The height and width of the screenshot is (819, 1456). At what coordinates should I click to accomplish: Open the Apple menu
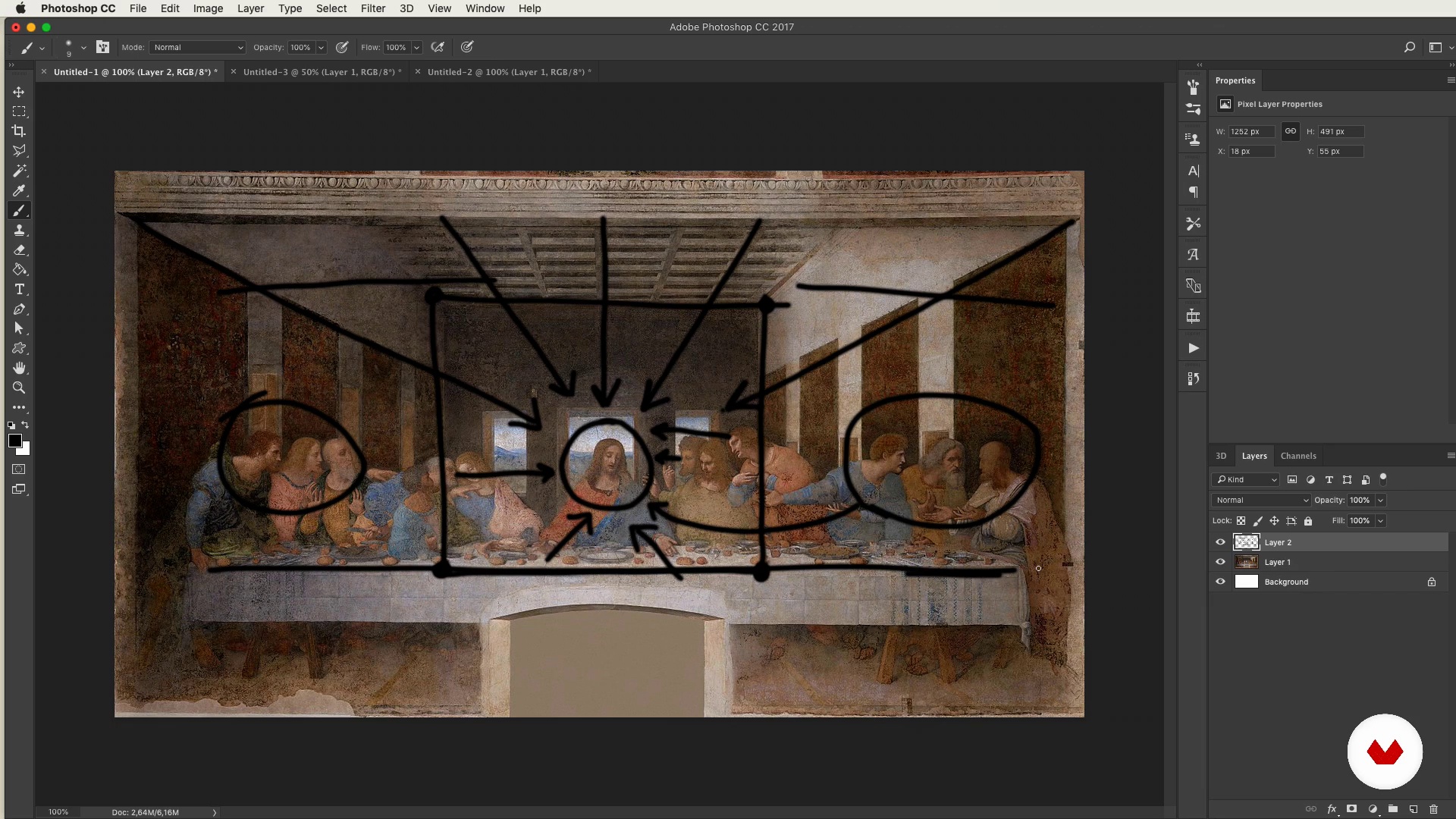point(20,8)
